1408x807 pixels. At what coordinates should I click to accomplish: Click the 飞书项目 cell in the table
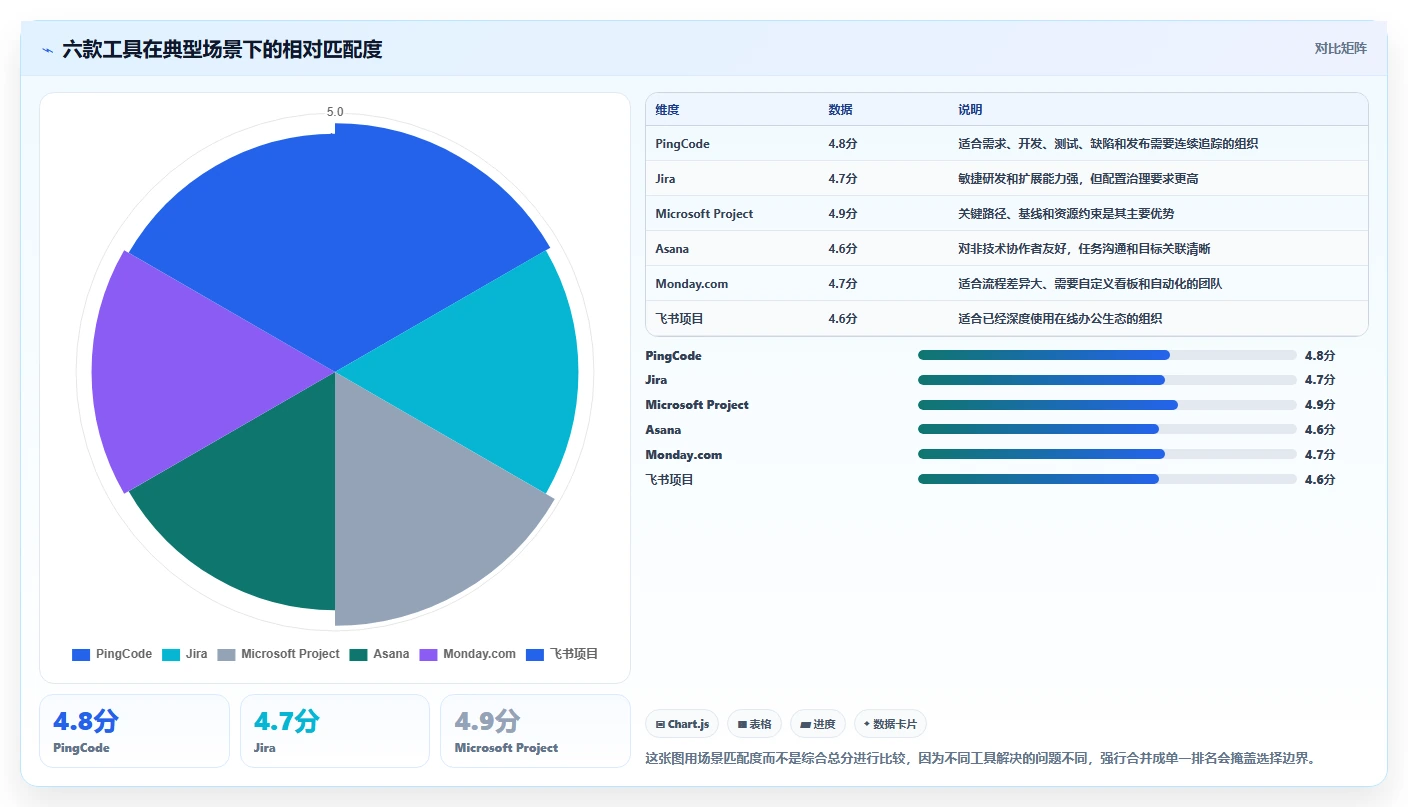point(679,319)
